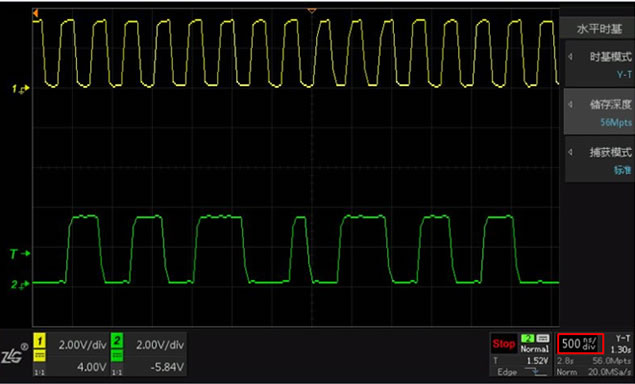
Task: Expand the 储存深度 56Mpts option
Action: [599, 112]
